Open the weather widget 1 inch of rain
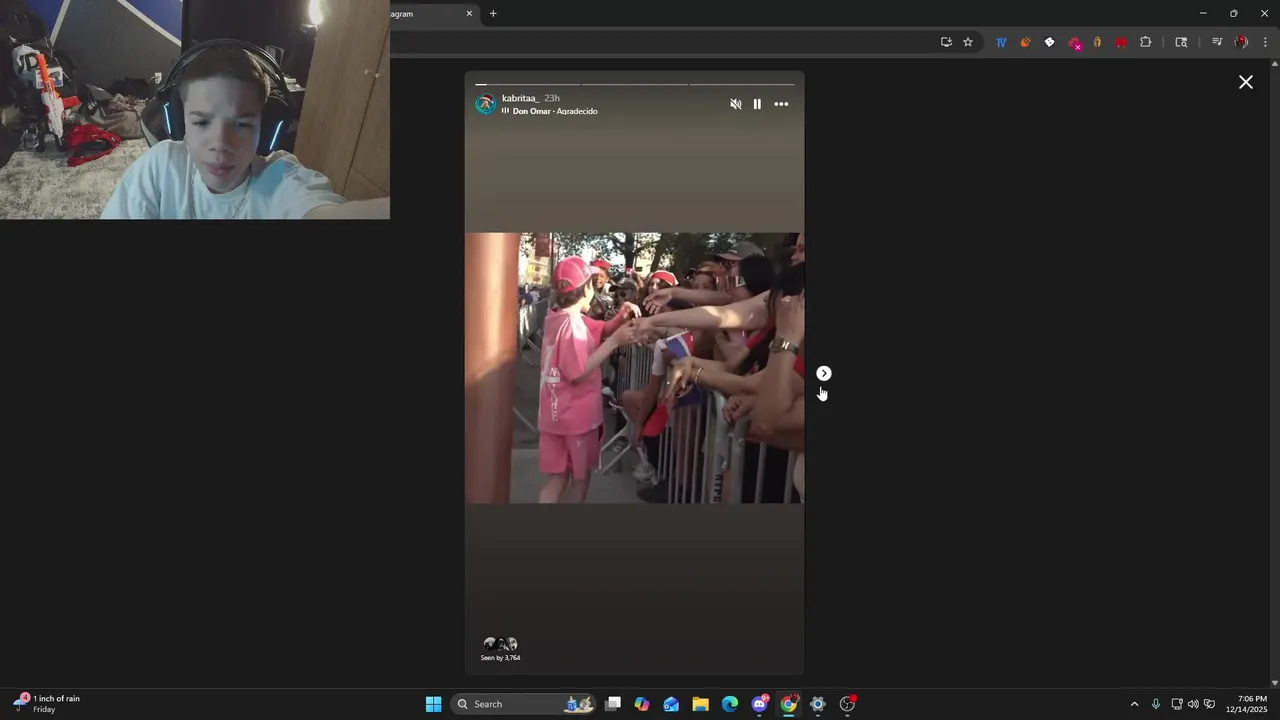The image size is (1280, 720). click(x=46, y=703)
